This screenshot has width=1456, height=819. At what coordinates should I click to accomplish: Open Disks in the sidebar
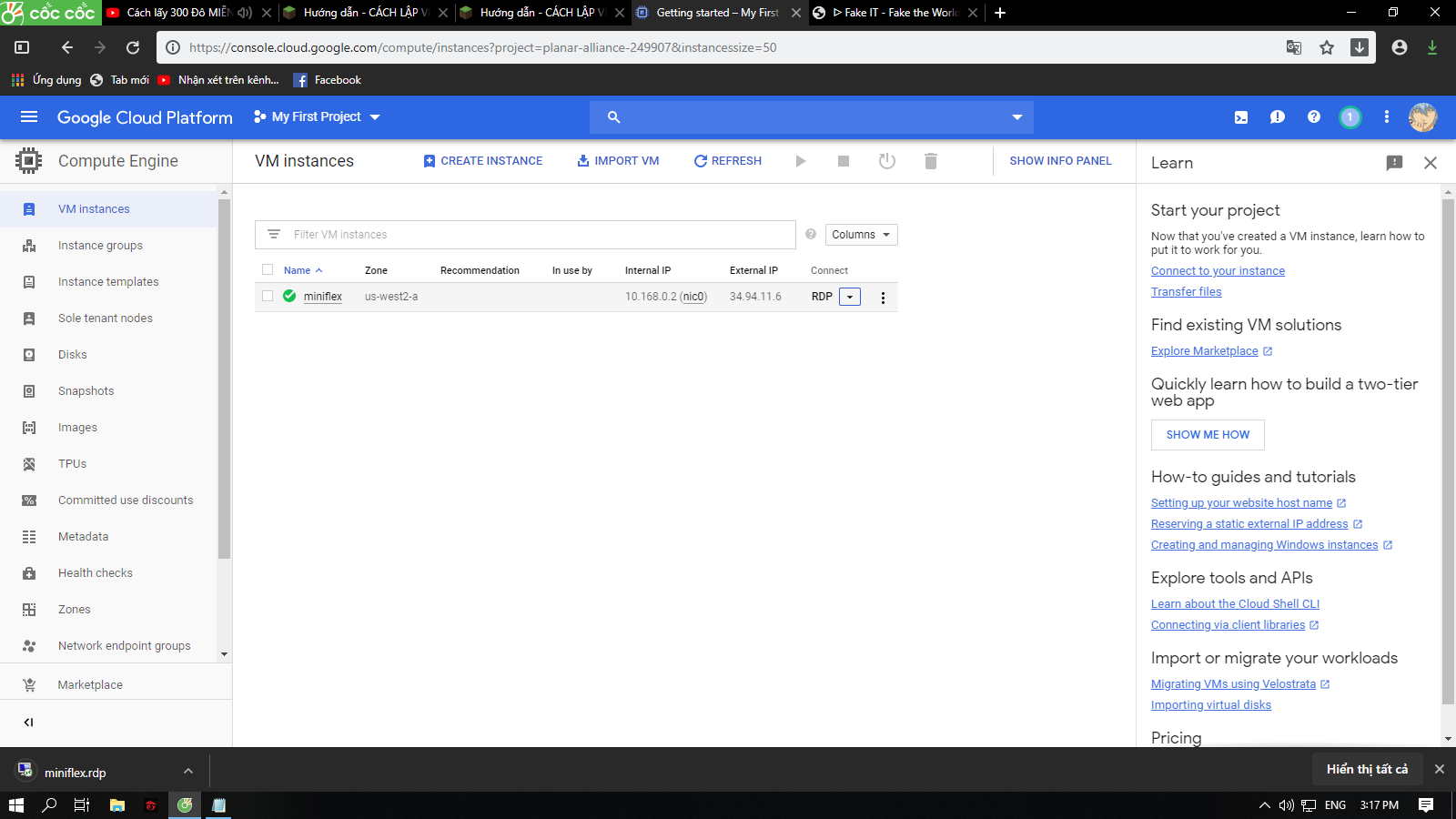(109, 355)
